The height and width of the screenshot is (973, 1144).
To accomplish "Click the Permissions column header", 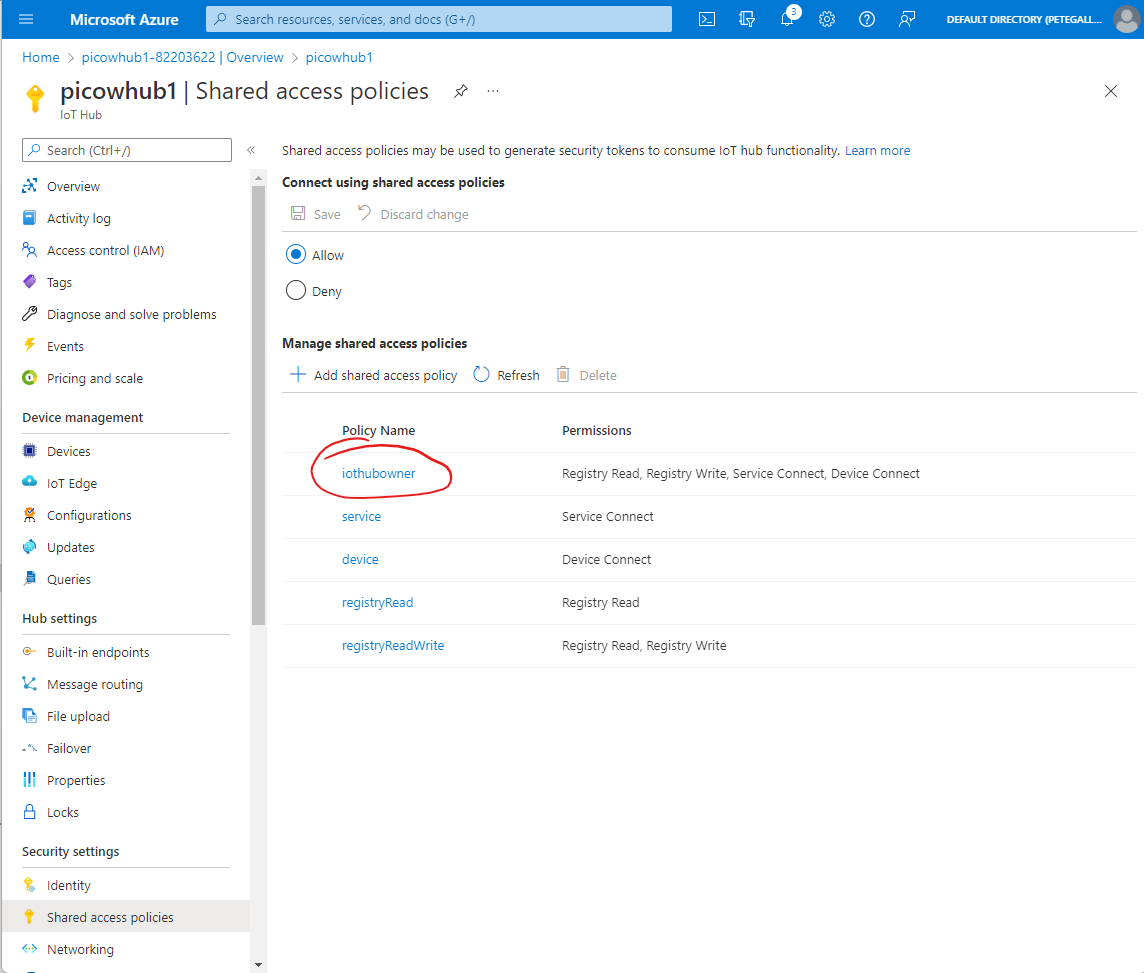I will tap(596, 430).
